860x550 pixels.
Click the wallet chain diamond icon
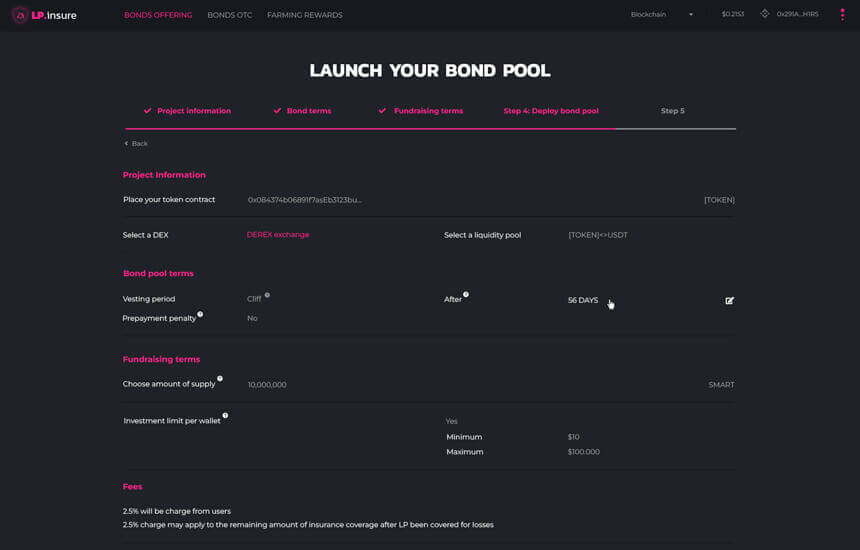(x=765, y=14)
